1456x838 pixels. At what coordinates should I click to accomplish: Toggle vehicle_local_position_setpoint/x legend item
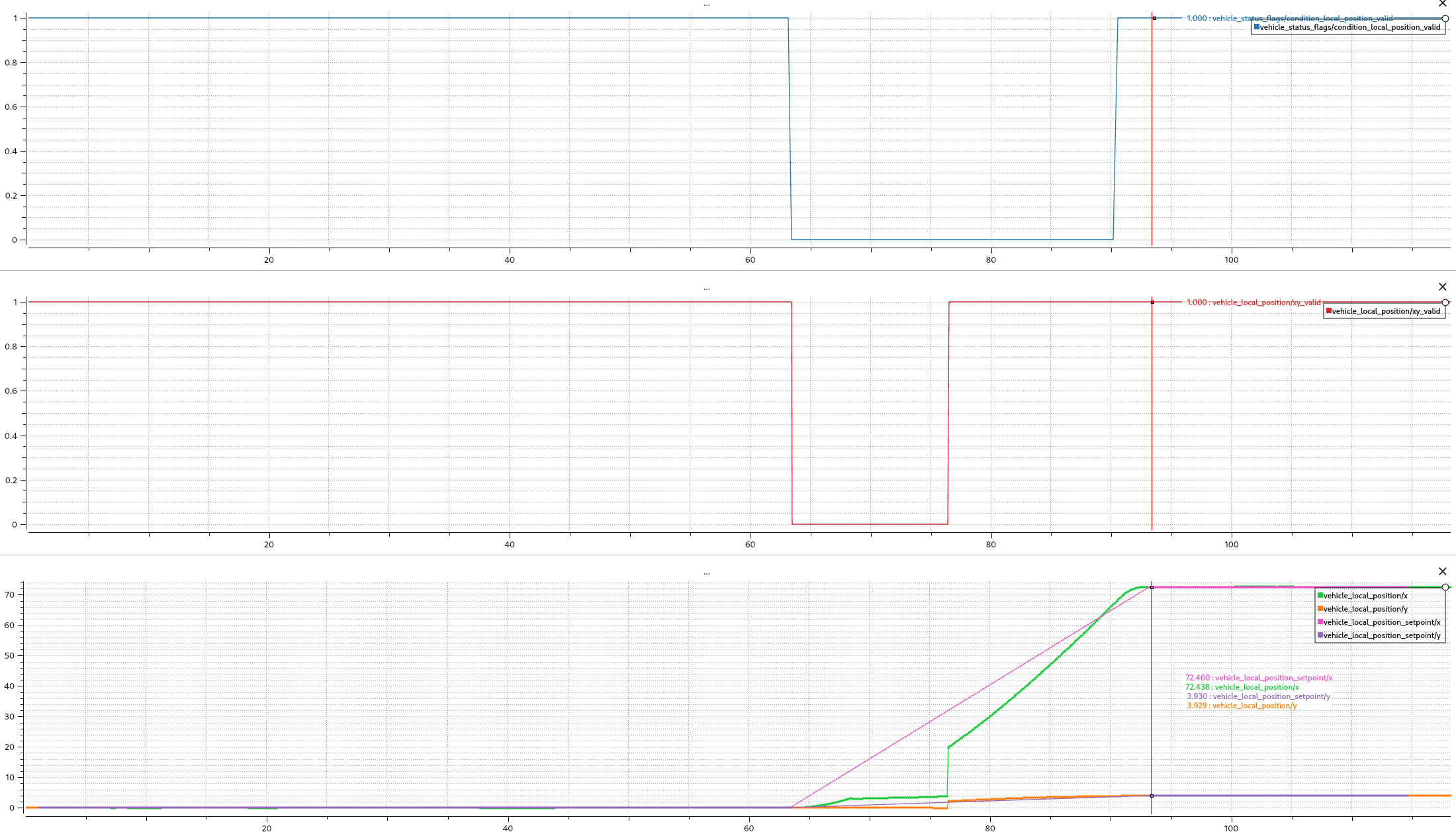(1382, 622)
